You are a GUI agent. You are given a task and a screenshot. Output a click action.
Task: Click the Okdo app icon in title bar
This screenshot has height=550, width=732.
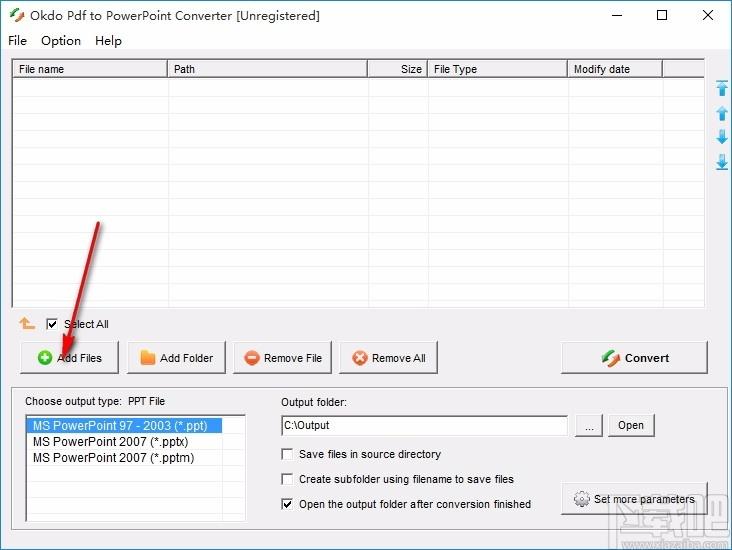pos(17,15)
